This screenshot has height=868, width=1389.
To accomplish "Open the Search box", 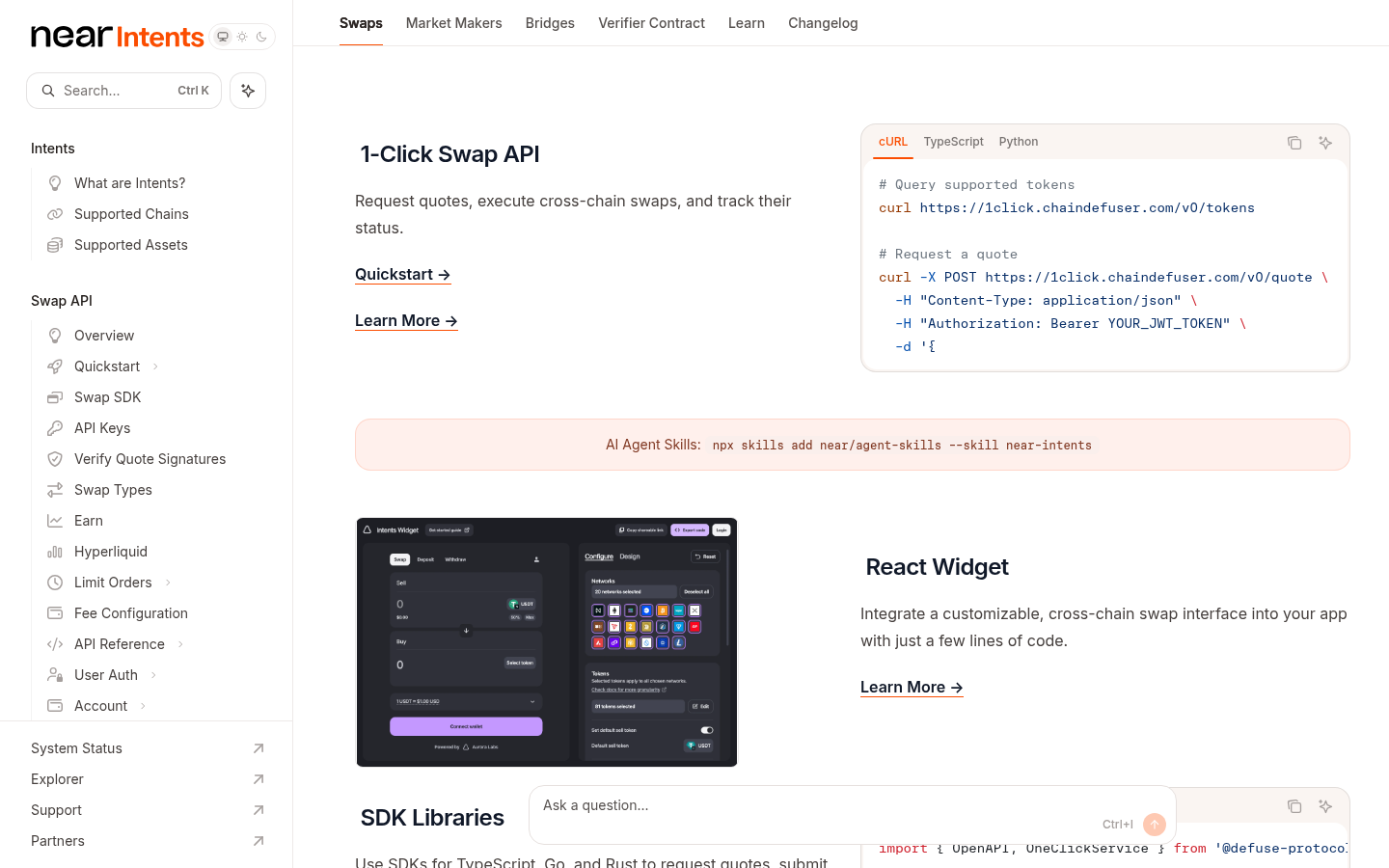I will coord(123,91).
